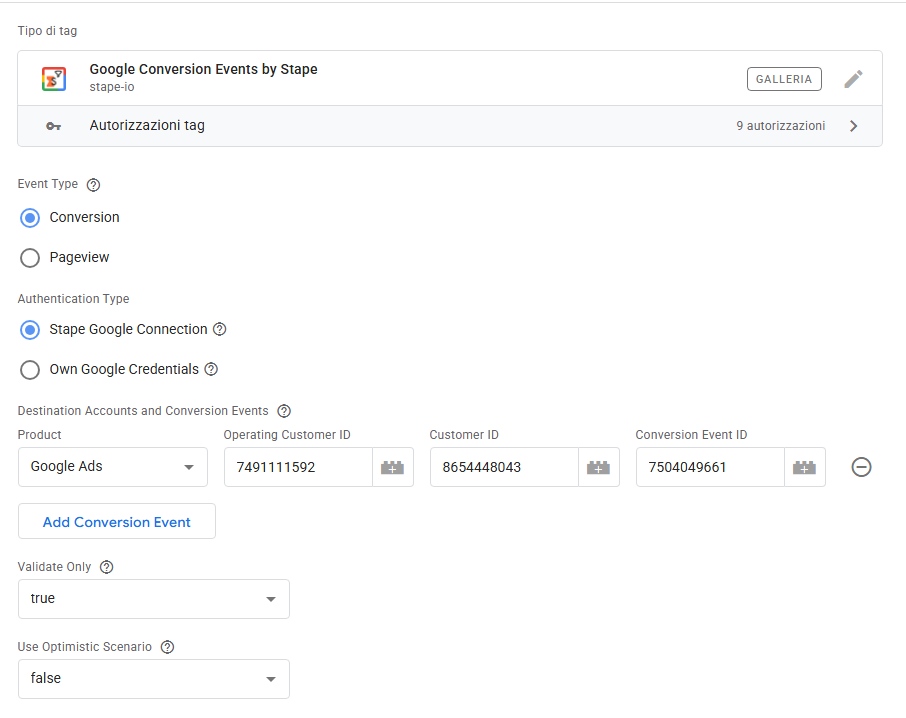Select the Conversion event type
This screenshot has width=906, height=718.
31,218
